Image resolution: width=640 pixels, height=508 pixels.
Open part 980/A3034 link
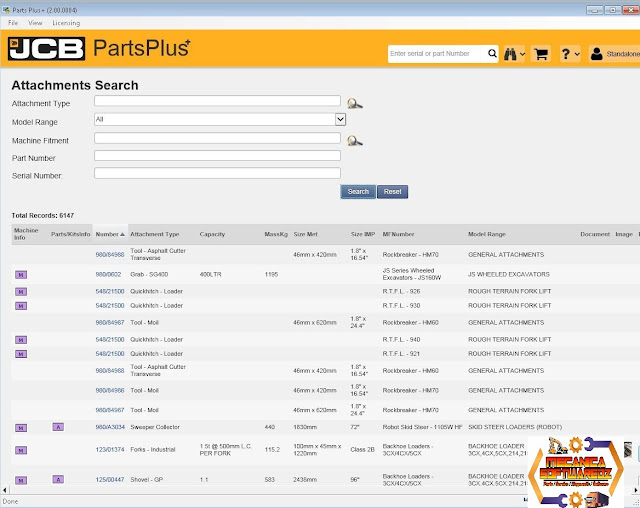tap(110, 427)
